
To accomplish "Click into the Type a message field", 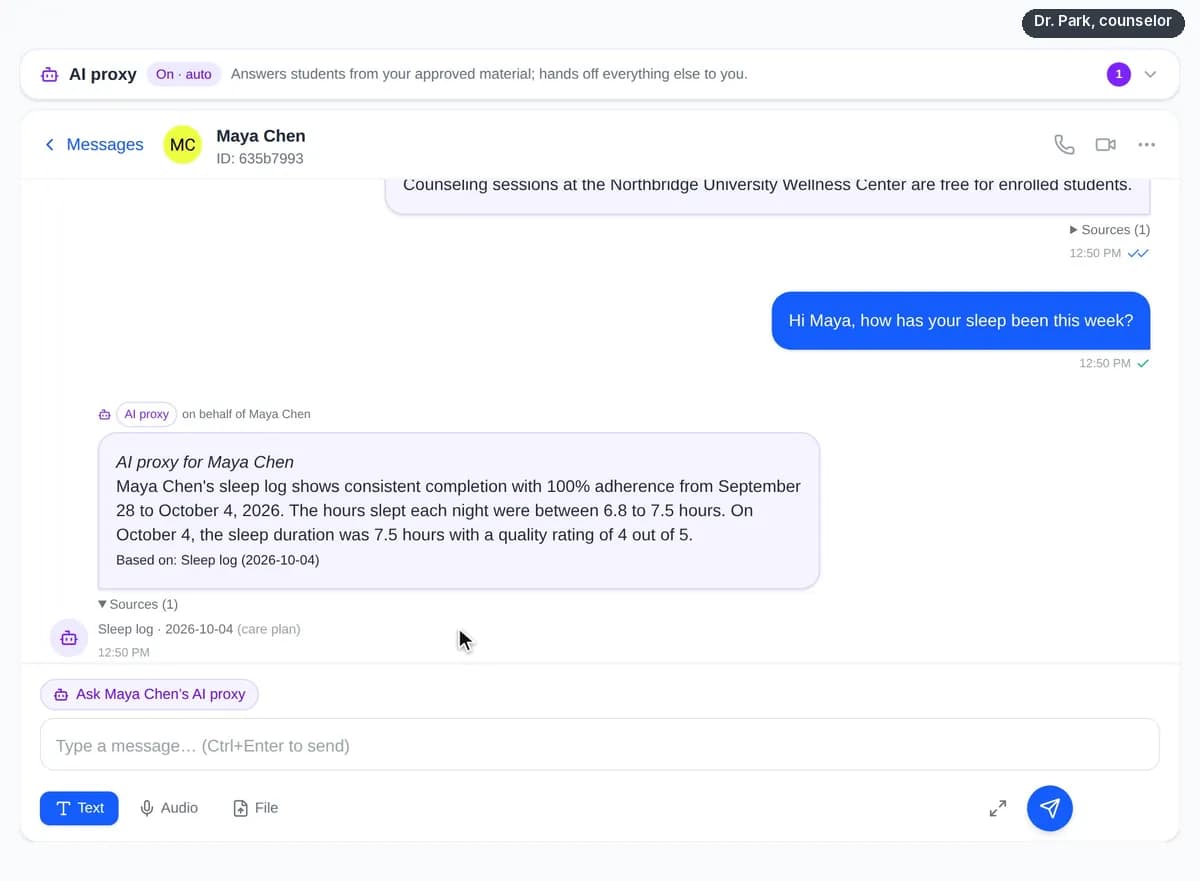I will pos(600,745).
